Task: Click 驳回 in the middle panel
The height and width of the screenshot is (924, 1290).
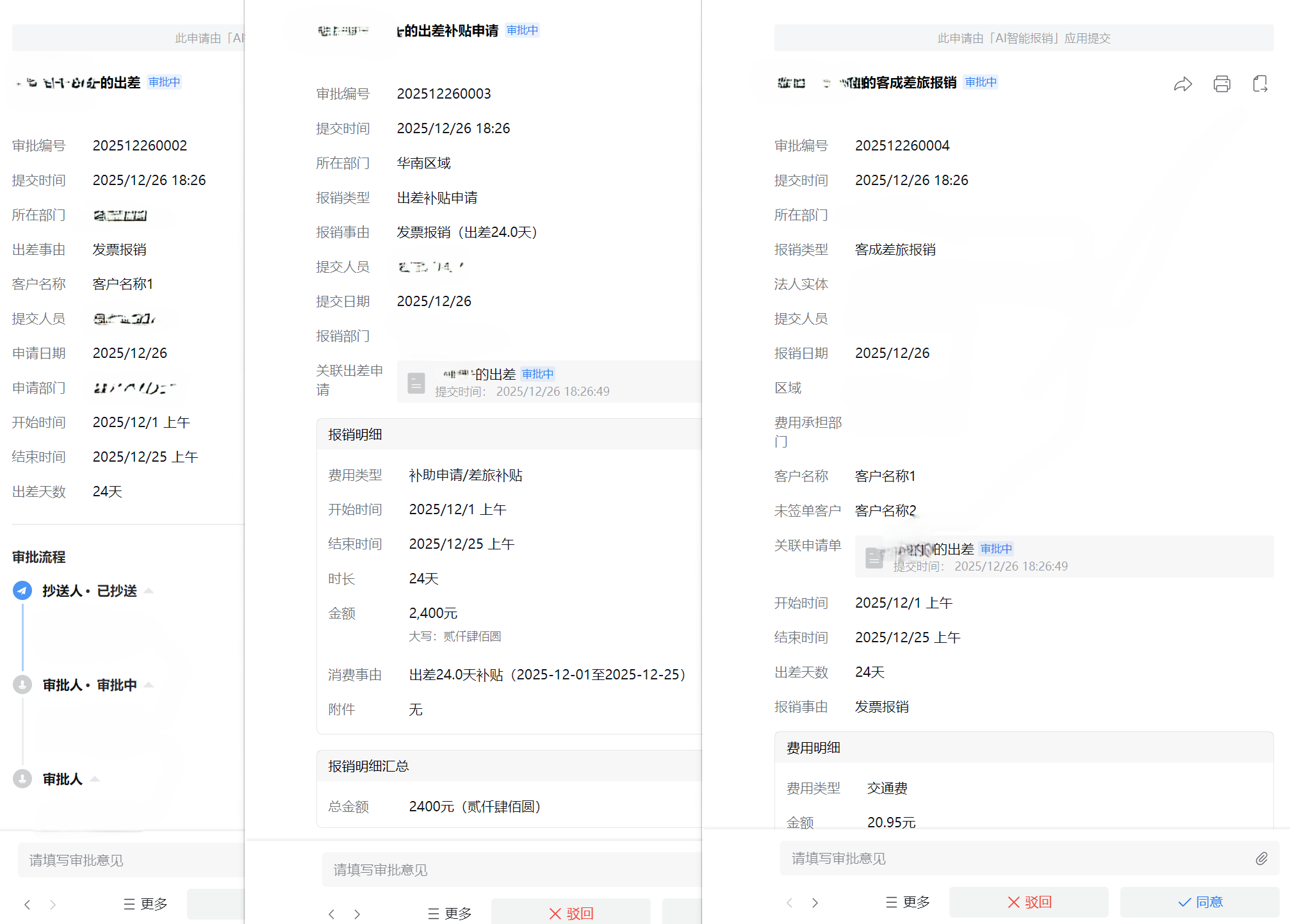Action: click(x=571, y=914)
